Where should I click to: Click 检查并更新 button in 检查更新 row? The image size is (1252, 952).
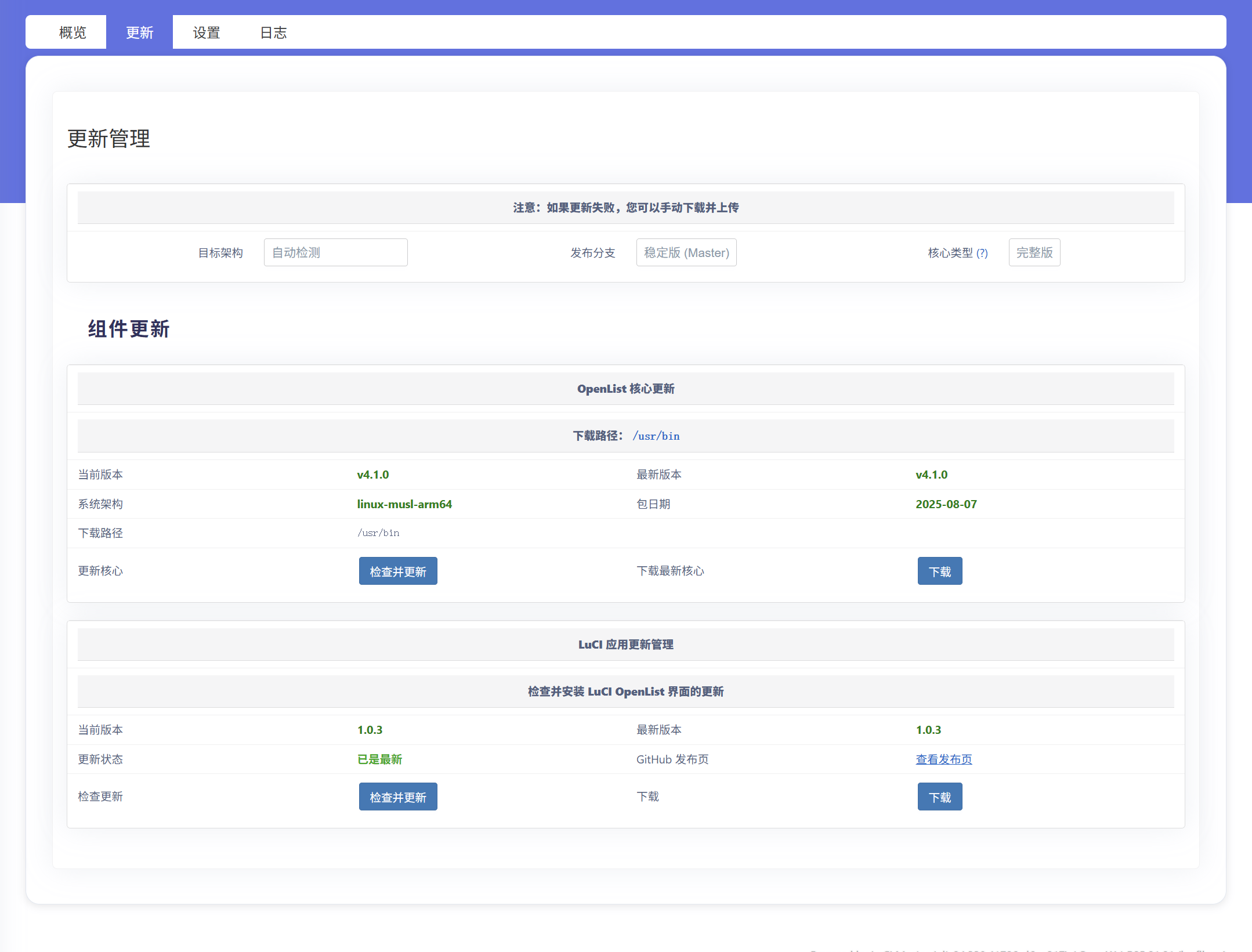pyautogui.click(x=398, y=797)
